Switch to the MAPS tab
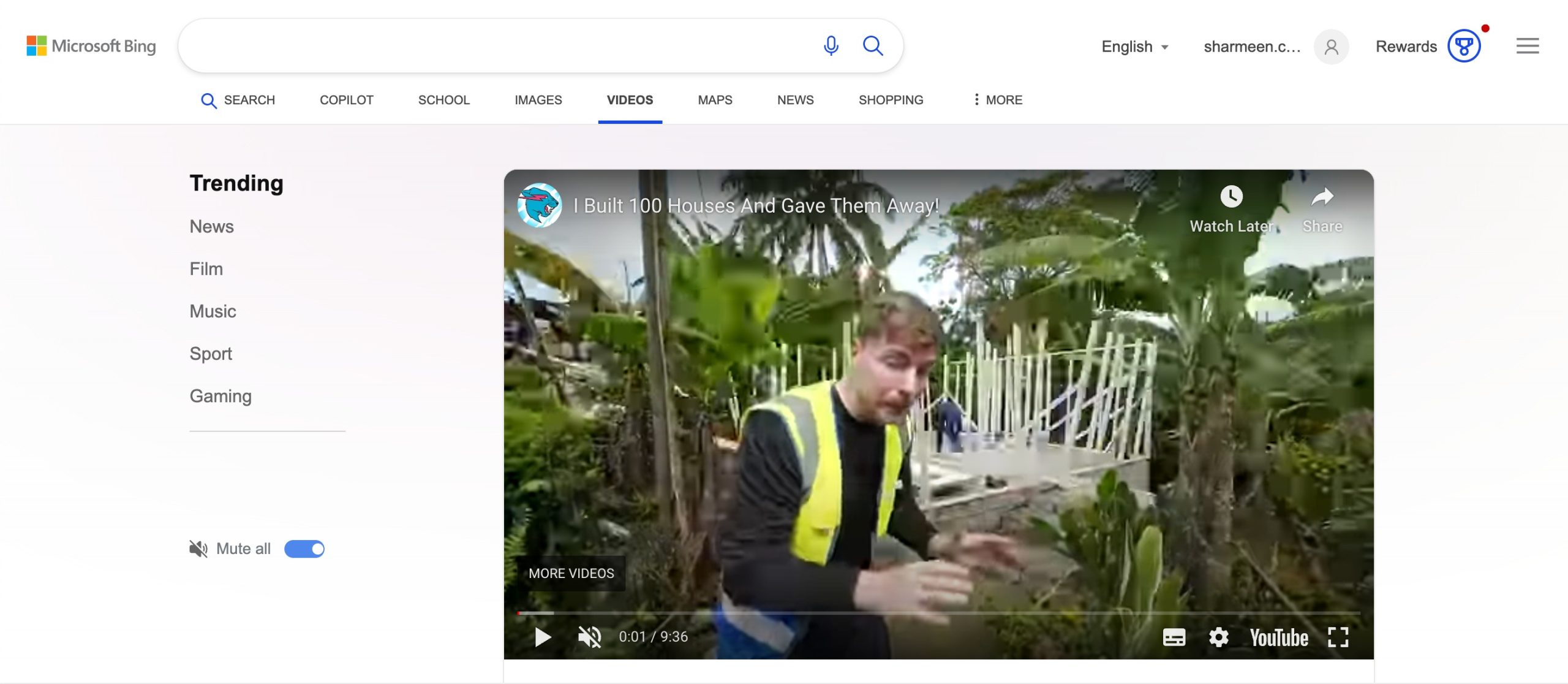This screenshot has height=684, width=1568. (x=715, y=100)
